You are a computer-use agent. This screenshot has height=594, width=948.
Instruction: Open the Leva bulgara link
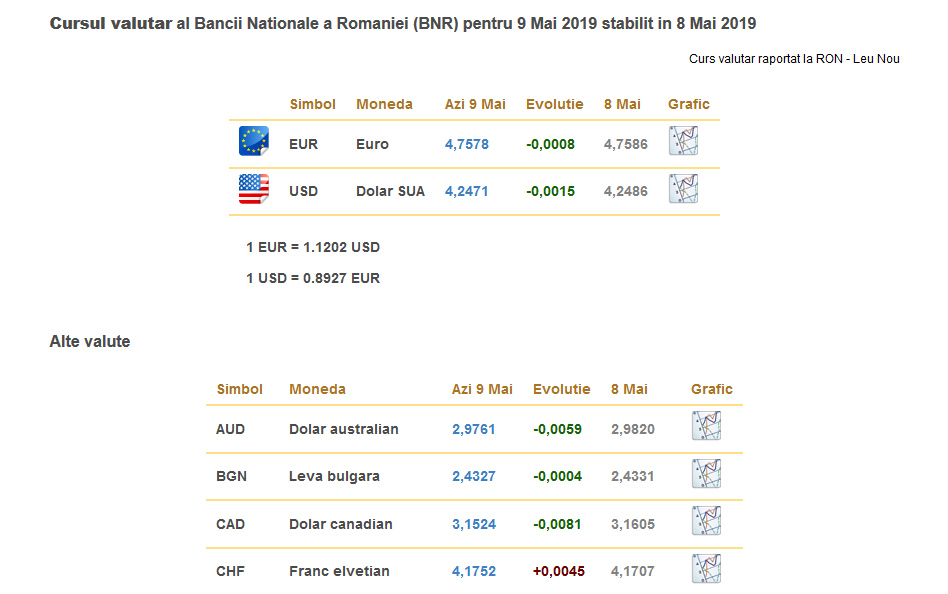[x=334, y=476]
